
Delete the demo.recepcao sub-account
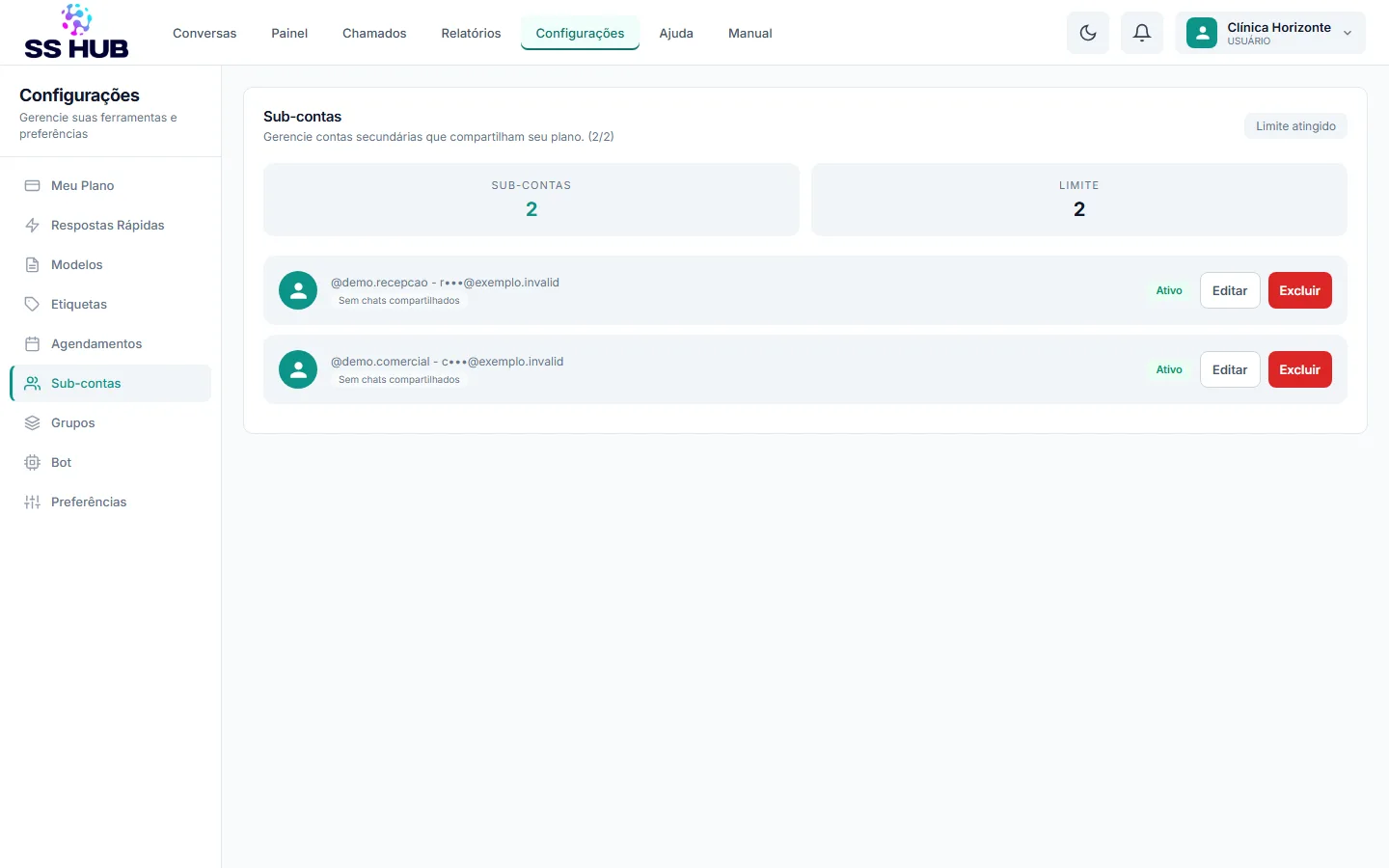coord(1300,290)
